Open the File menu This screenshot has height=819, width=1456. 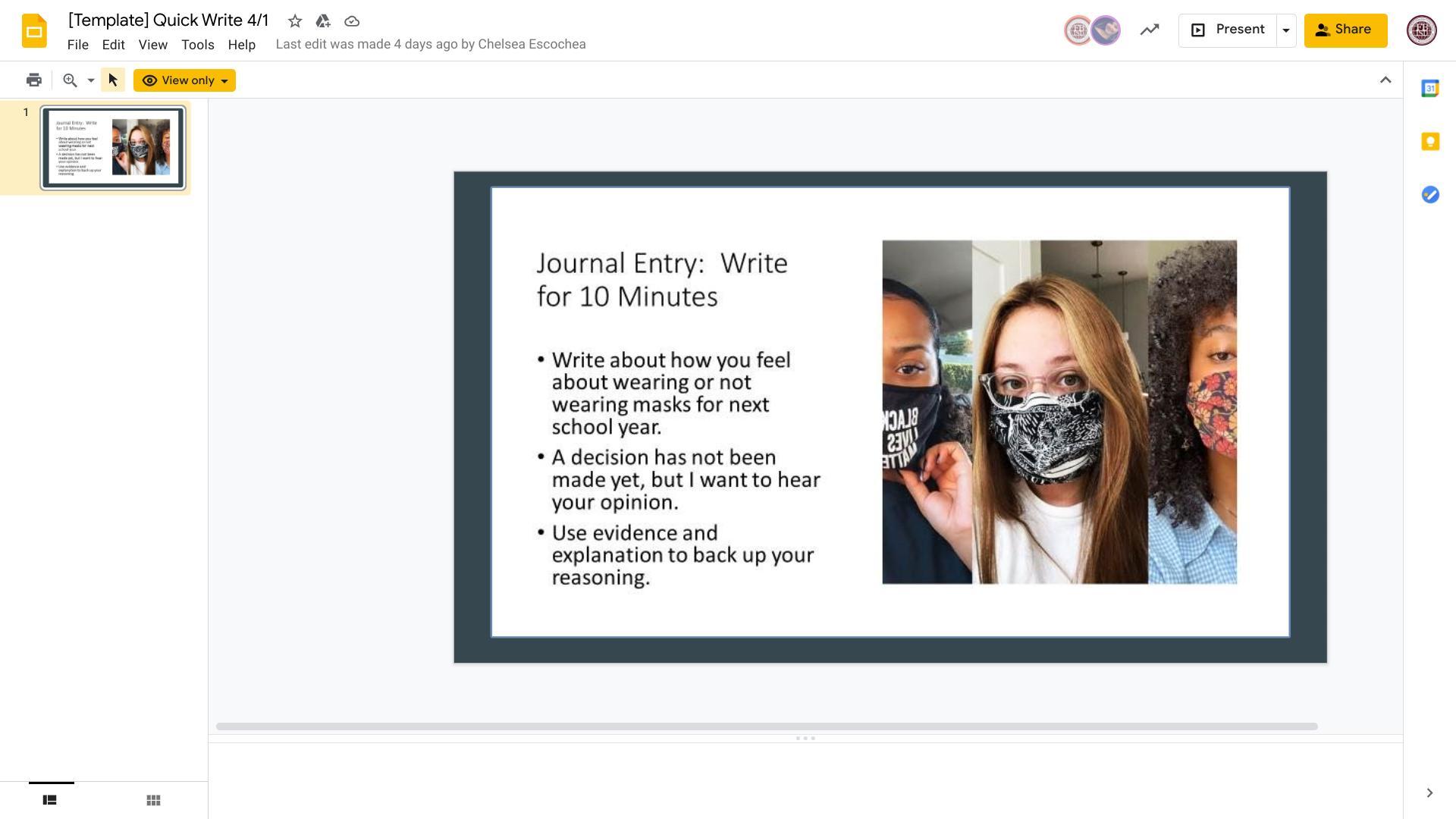tap(77, 45)
